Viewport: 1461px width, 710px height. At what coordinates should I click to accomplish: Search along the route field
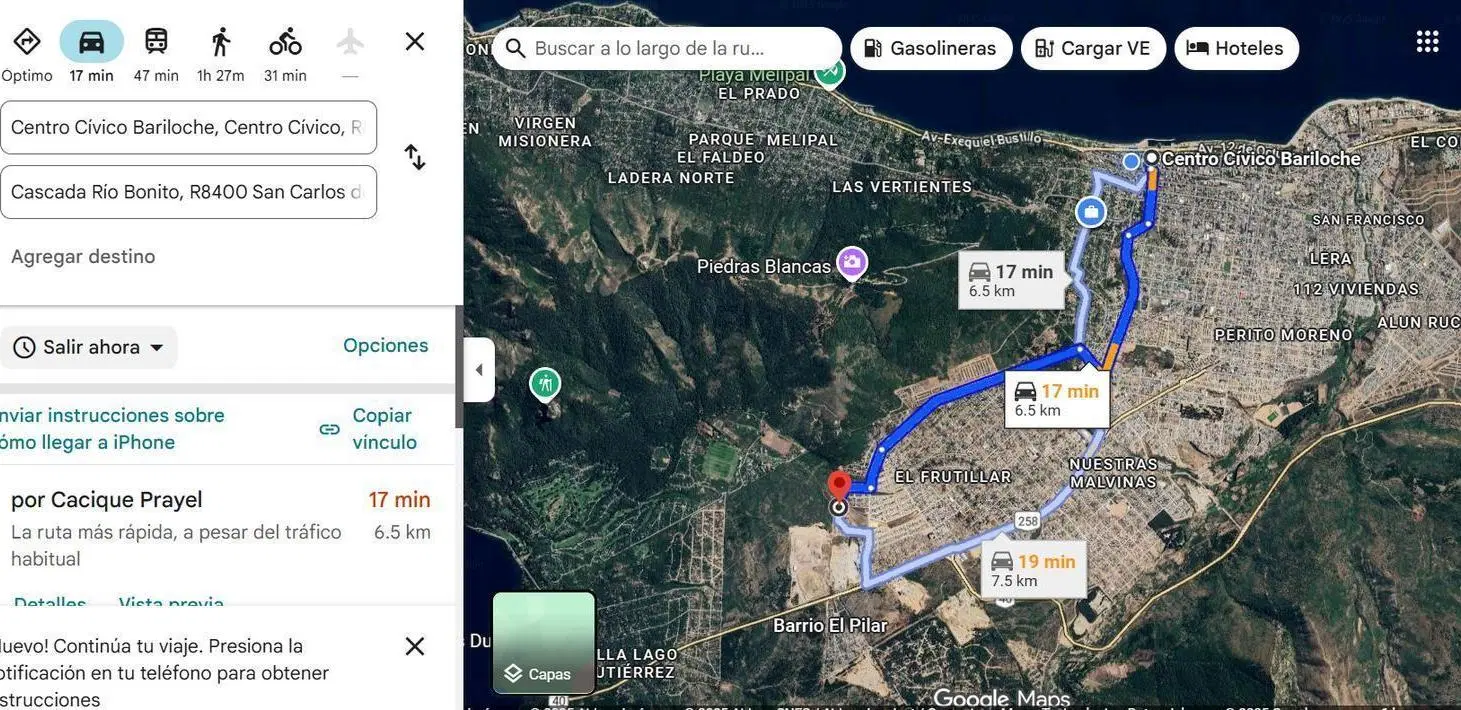666,48
